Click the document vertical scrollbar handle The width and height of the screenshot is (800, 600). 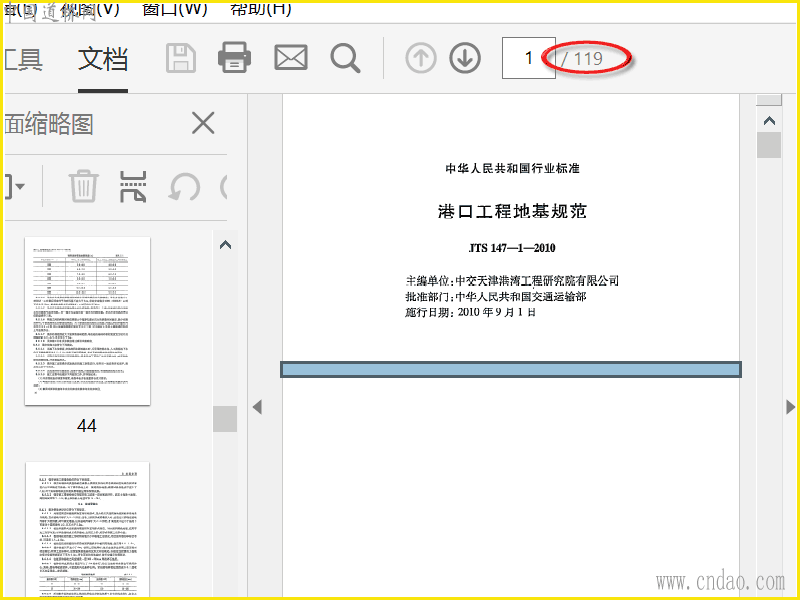(769, 145)
